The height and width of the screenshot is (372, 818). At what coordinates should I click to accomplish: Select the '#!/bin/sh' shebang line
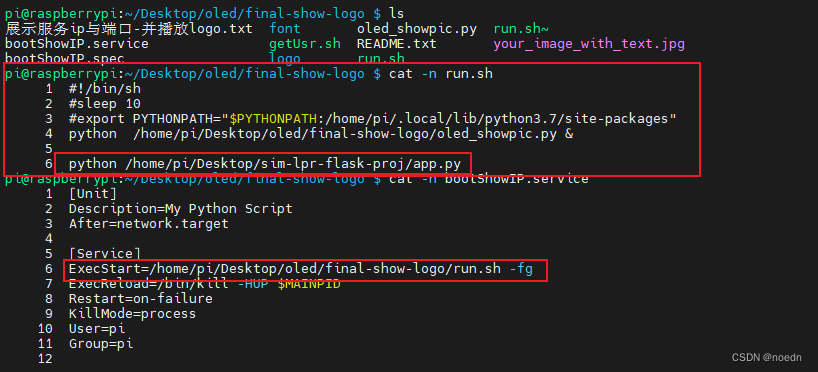(x=104, y=89)
